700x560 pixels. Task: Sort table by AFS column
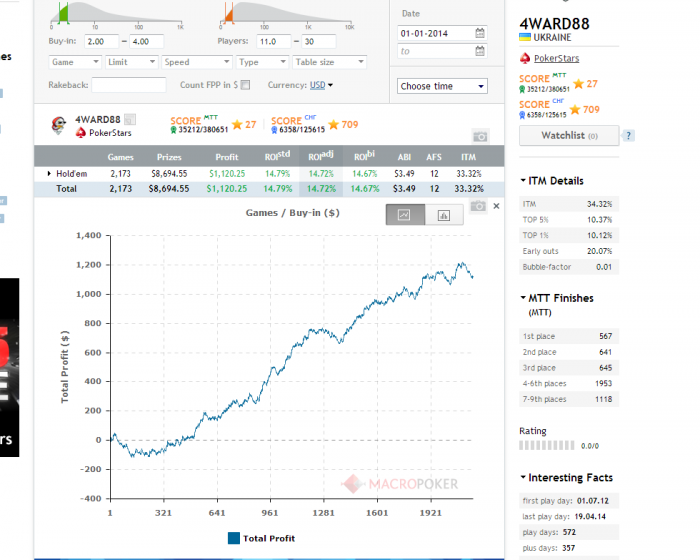[x=434, y=157]
